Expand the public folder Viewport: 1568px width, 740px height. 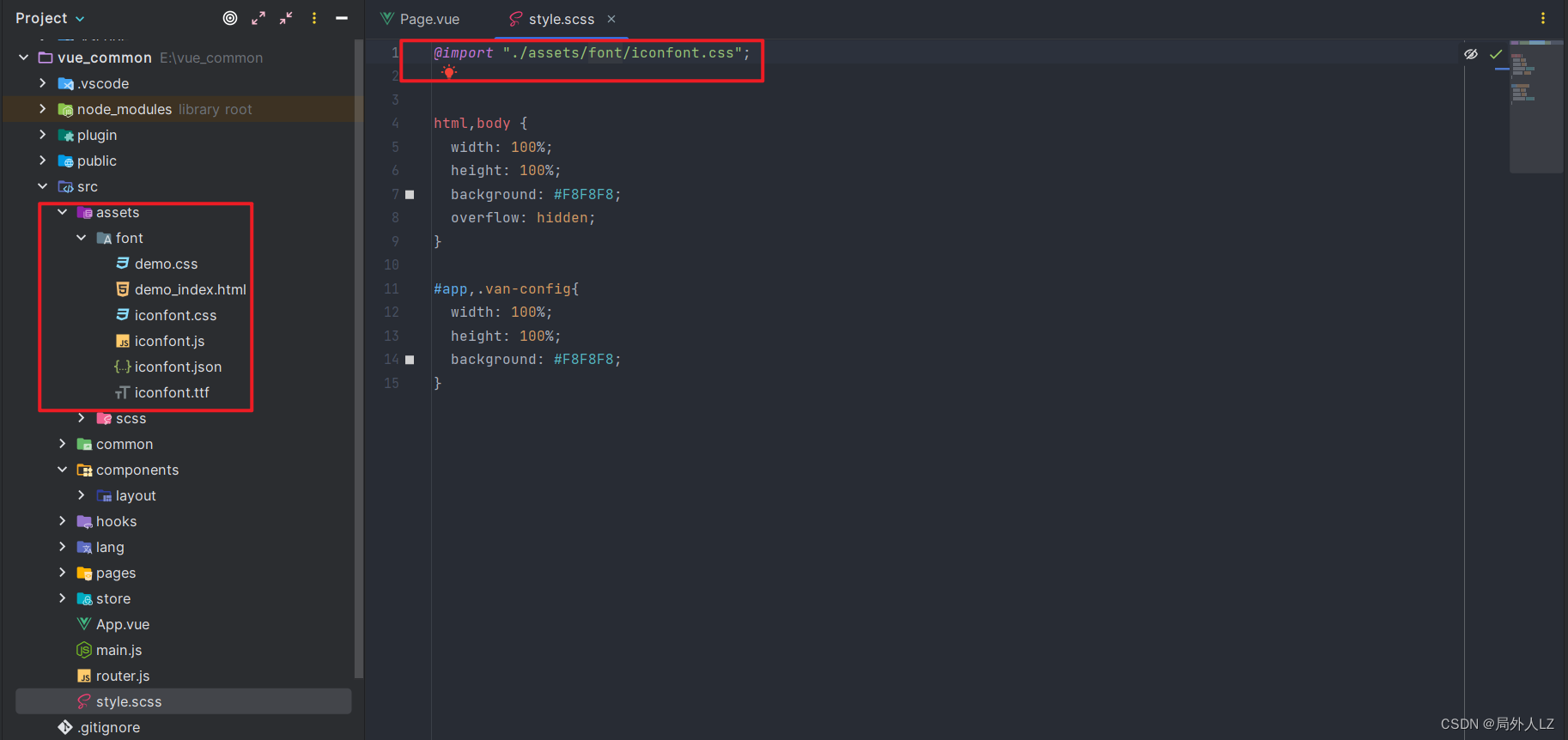click(43, 161)
